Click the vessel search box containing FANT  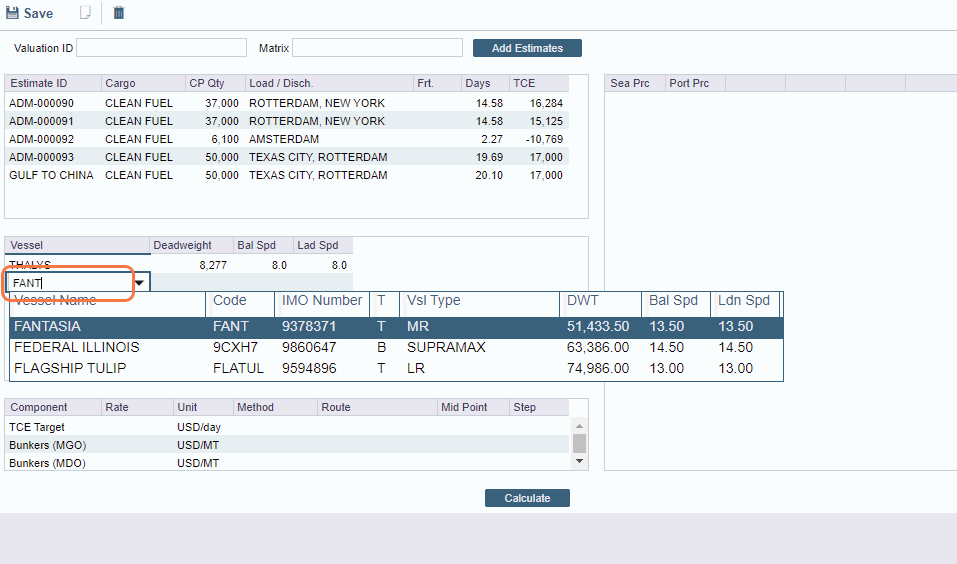[70, 283]
